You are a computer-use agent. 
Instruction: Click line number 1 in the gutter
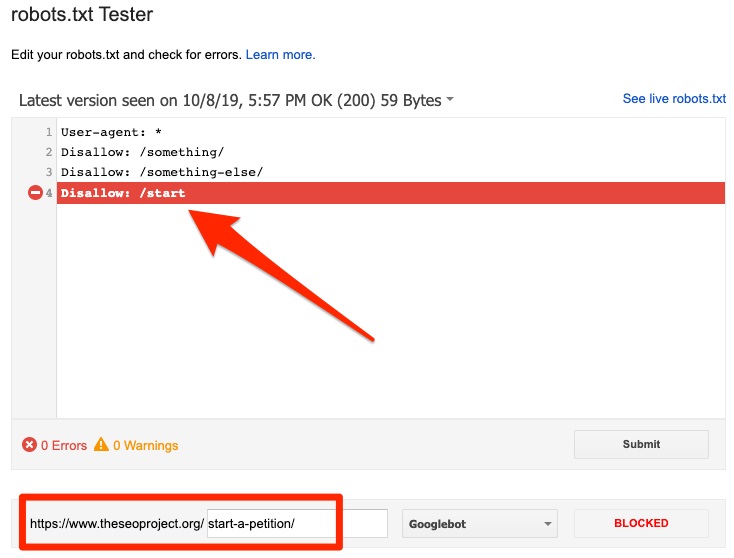pyautogui.click(x=48, y=132)
